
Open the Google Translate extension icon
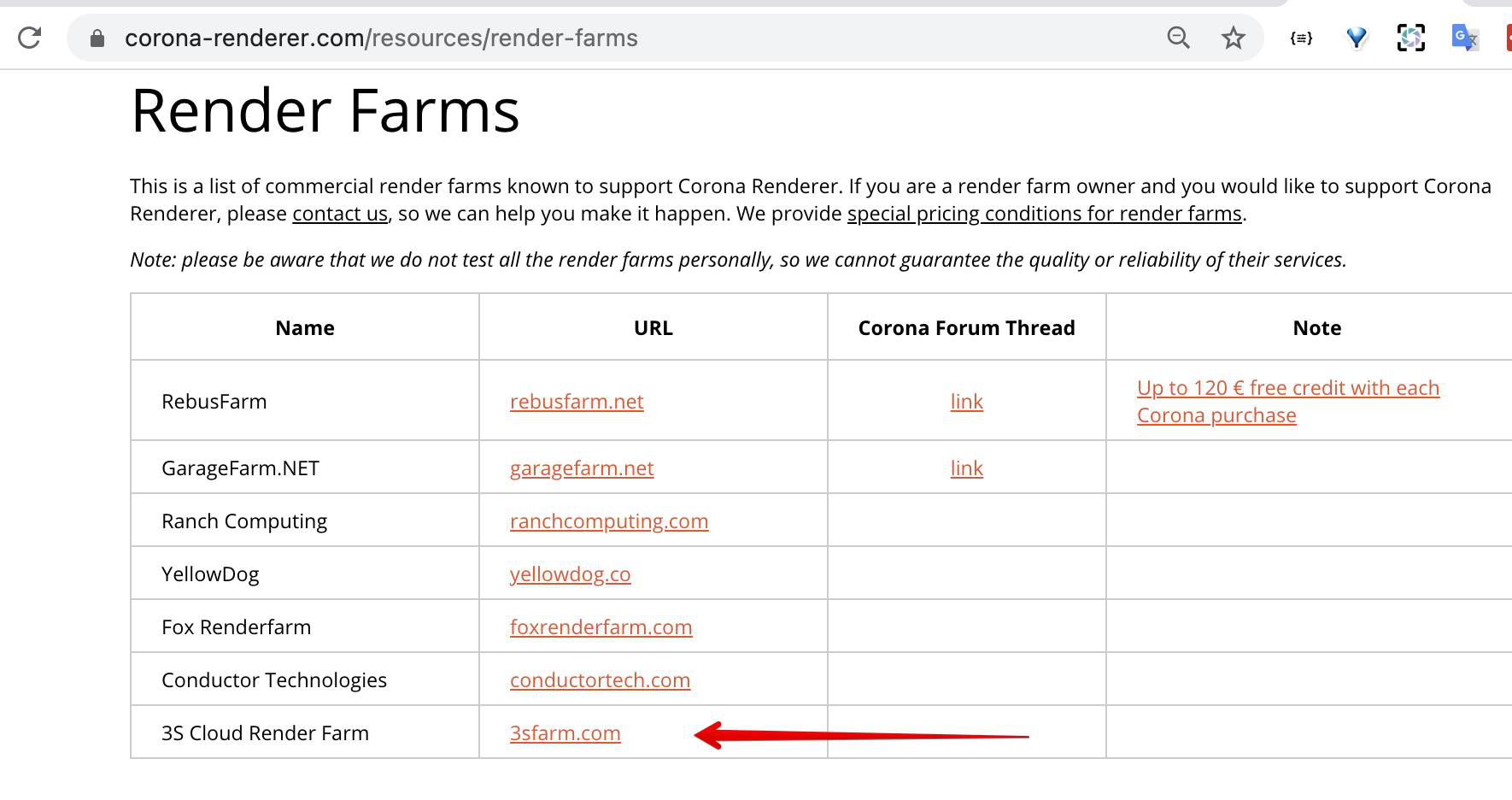(1465, 38)
